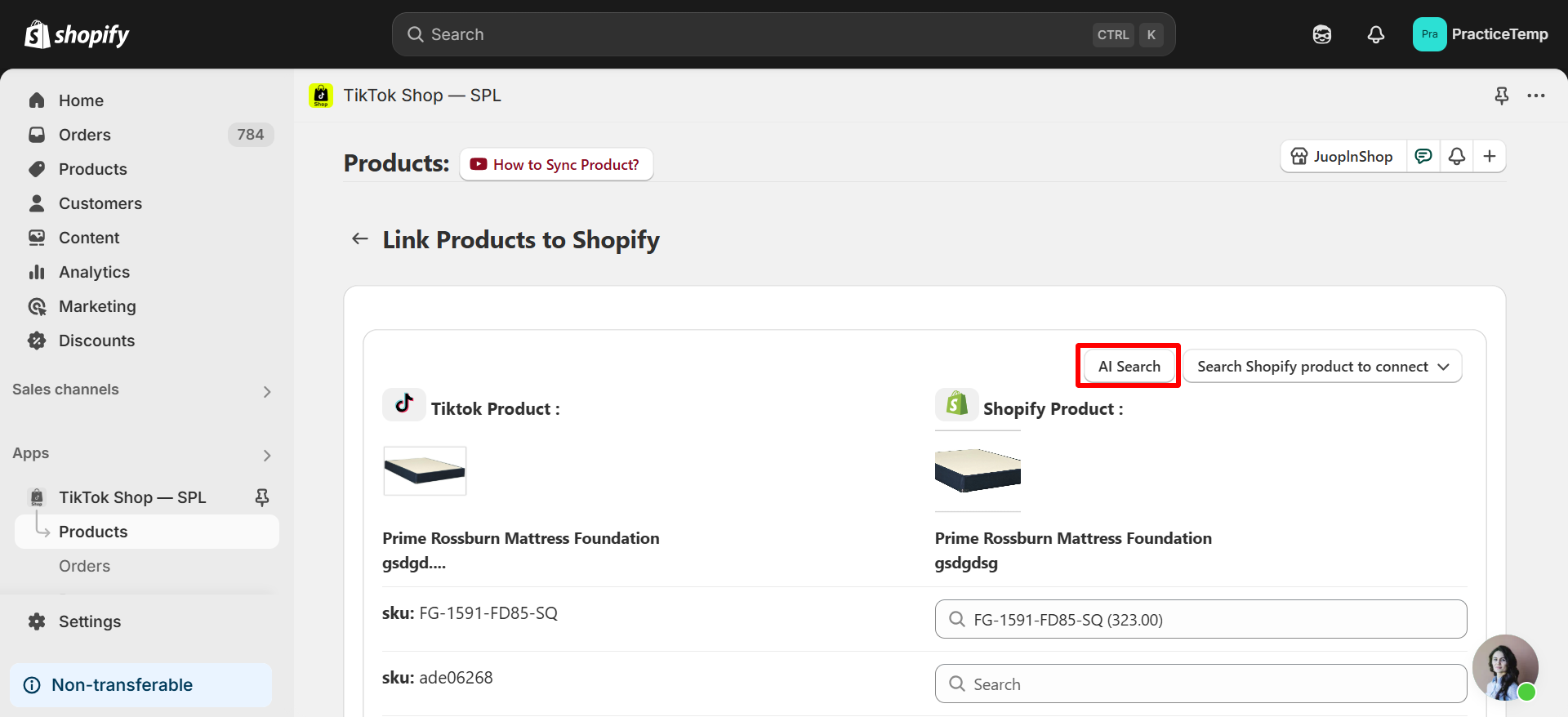Image resolution: width=1568 pixels, height=717 pixels.
Task: Click the chat message icon beside JuopInShop
Action: pyautogui.click(x=1423, y=156)
